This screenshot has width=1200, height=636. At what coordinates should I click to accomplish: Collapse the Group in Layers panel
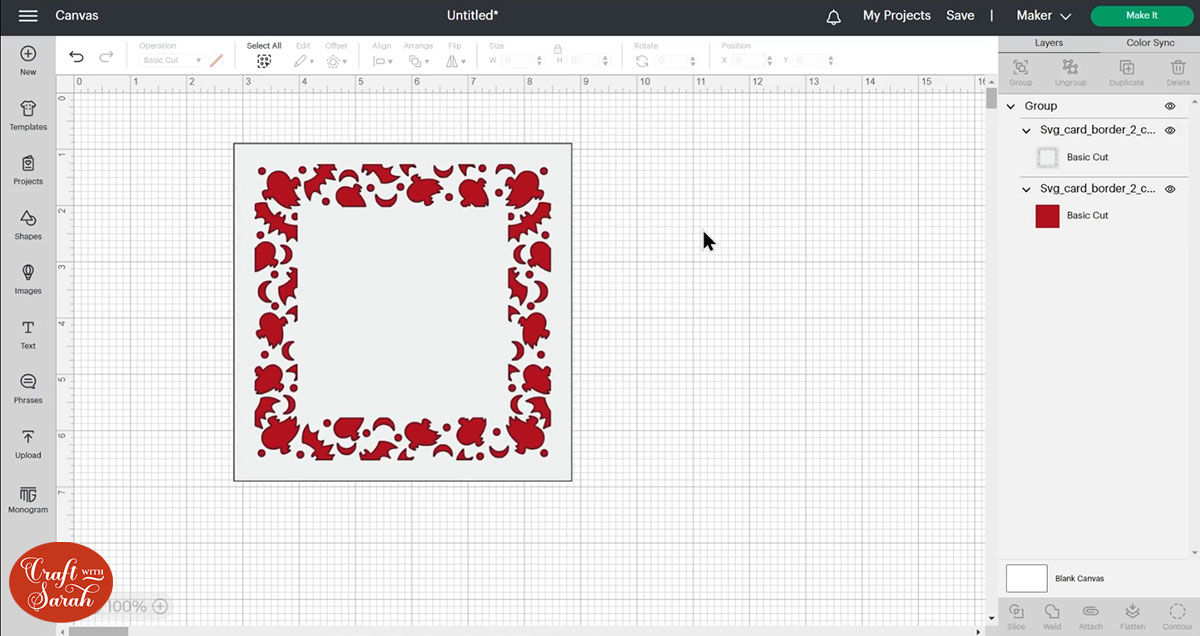tap(1011, 106)
